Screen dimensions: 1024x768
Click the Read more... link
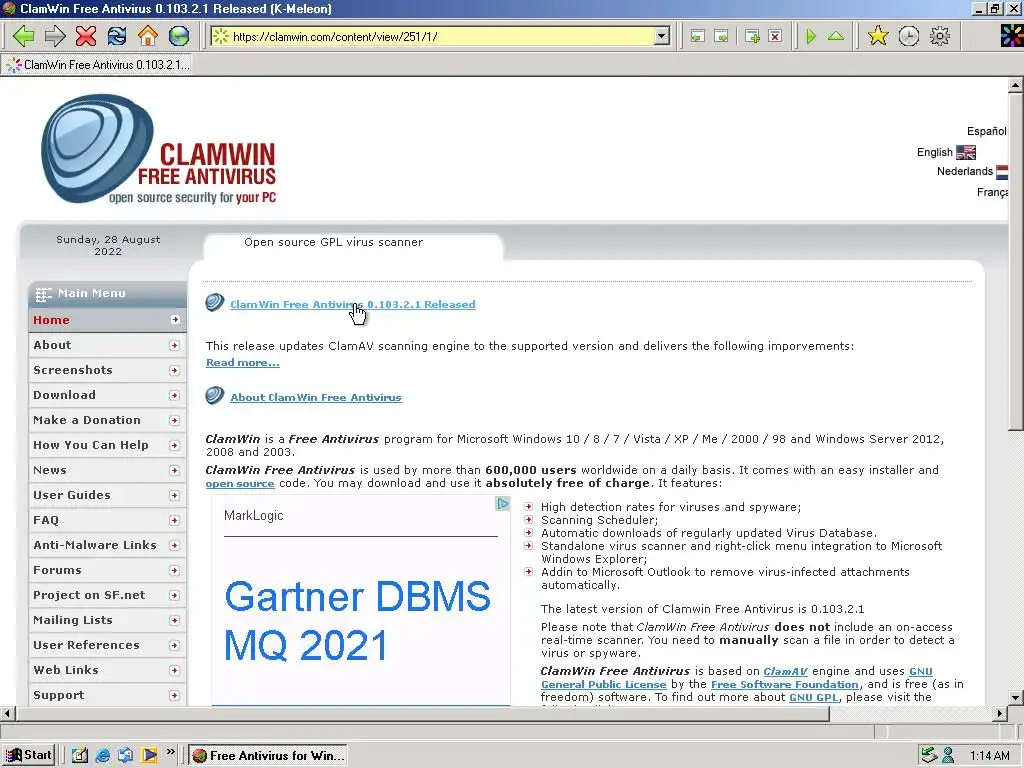[x=243, y=362]
